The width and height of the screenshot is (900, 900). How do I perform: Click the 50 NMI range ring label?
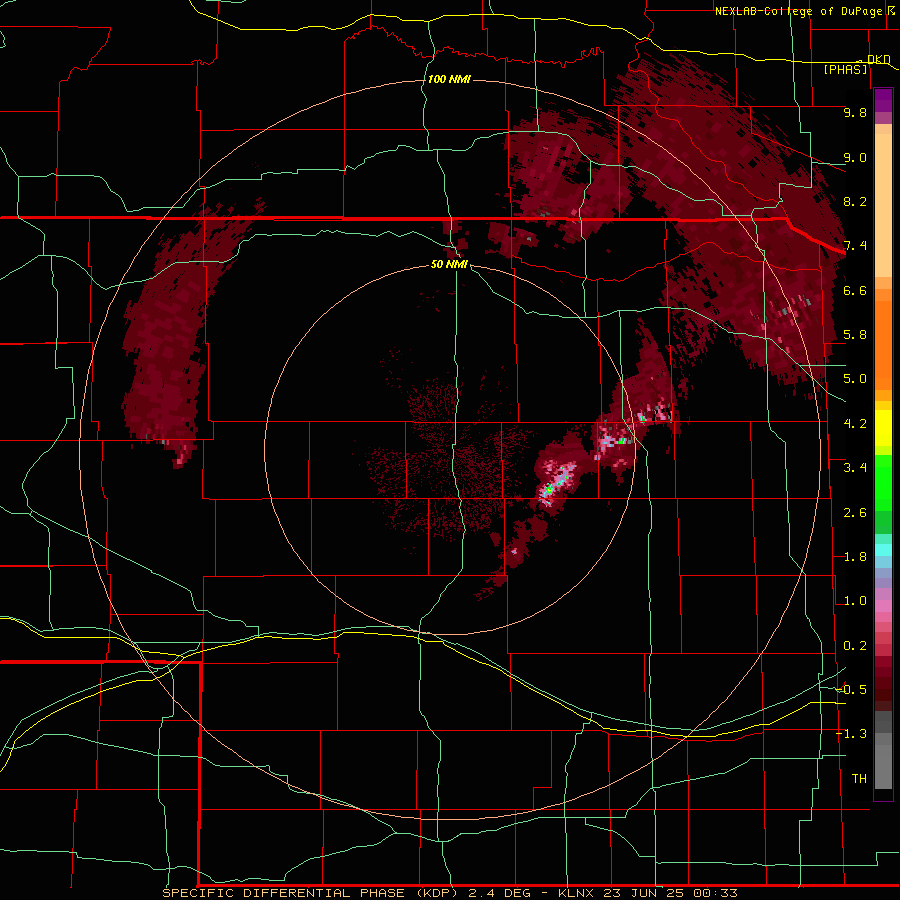tap(449, 264)
